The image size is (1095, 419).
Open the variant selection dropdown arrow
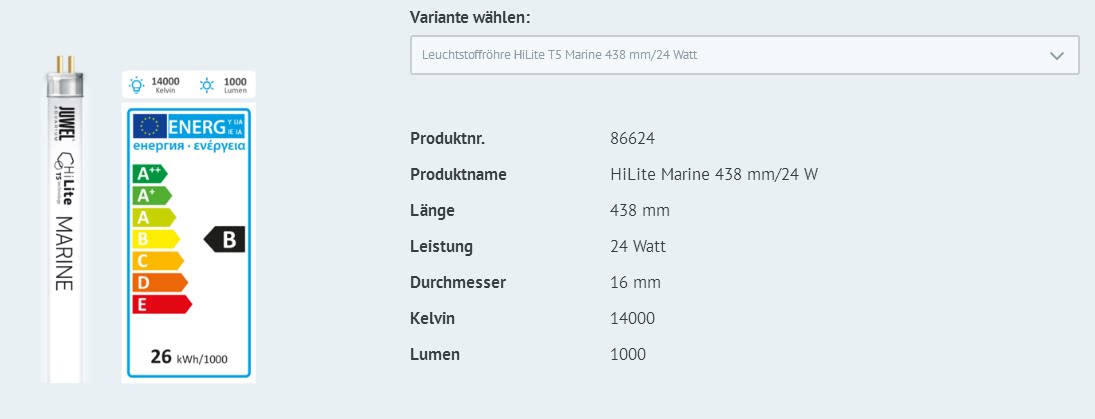1057,55
